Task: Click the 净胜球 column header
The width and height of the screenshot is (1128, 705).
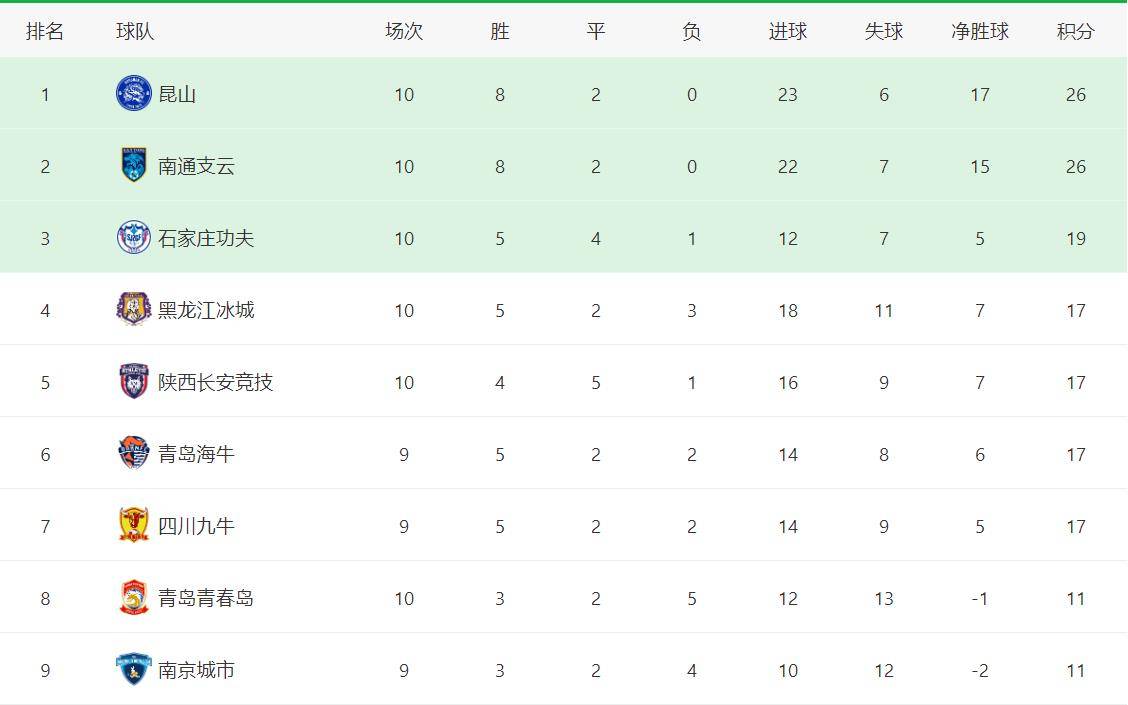Action: tap(980, 31)
